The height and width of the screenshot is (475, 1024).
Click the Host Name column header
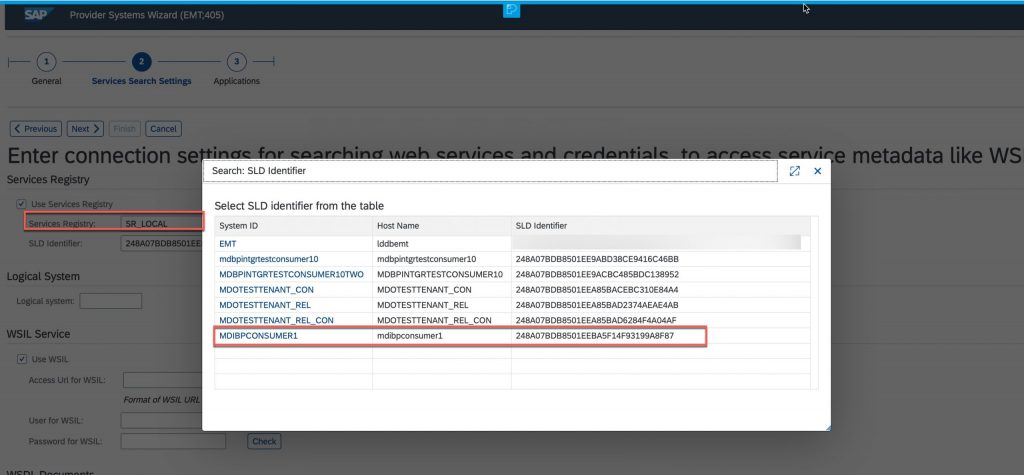click(x=442, y=226)
